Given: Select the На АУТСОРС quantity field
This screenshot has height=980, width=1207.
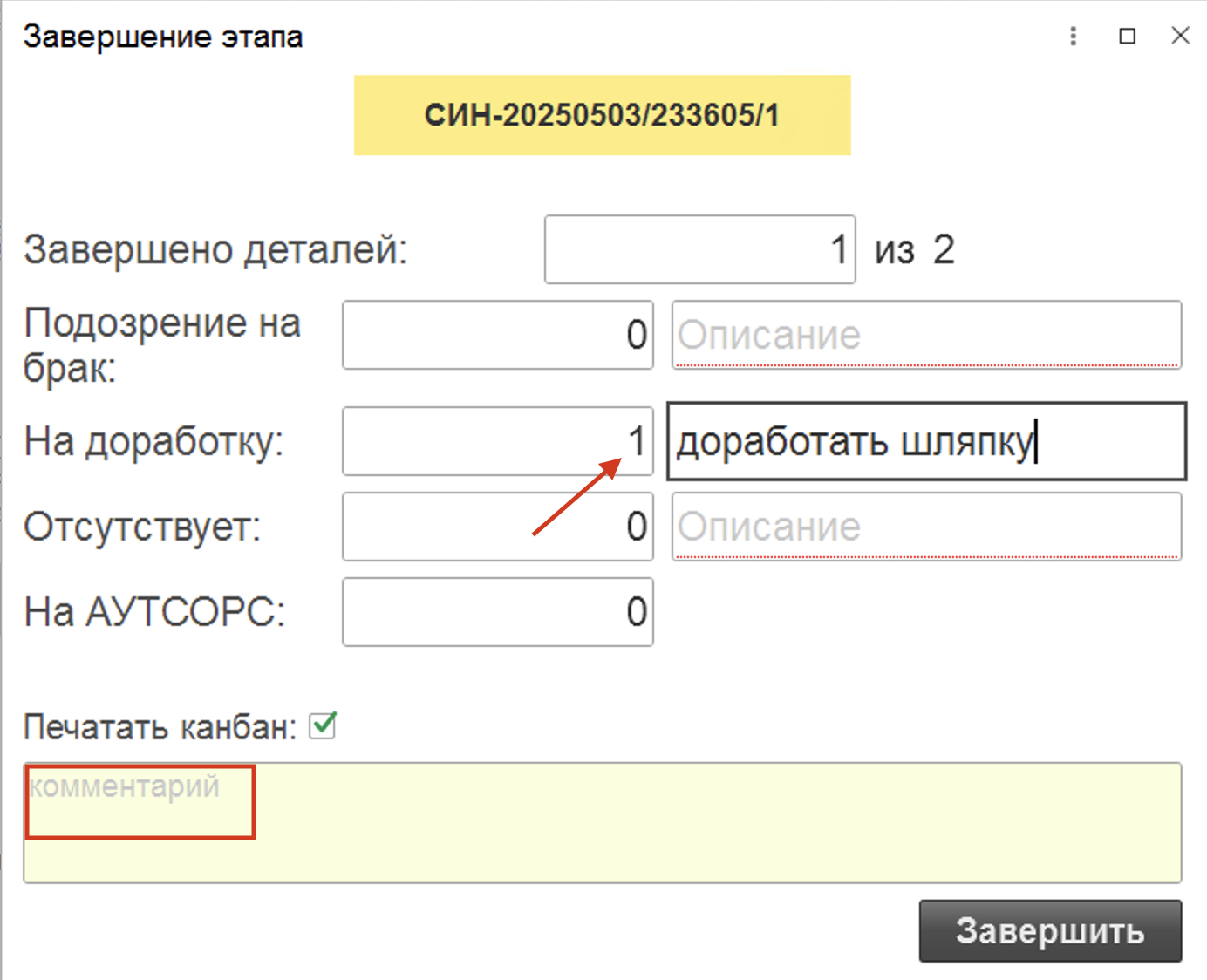Looking at the screenshot, I should pyautogui.click(x=497, y=612).
